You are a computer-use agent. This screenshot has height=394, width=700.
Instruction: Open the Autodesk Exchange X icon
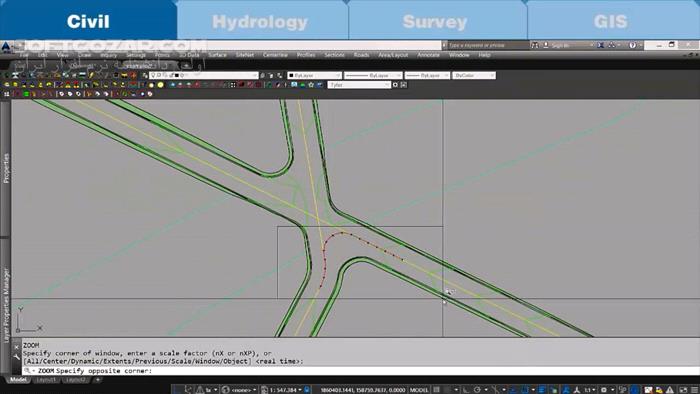pyautogui.click(x=601, y=45)
